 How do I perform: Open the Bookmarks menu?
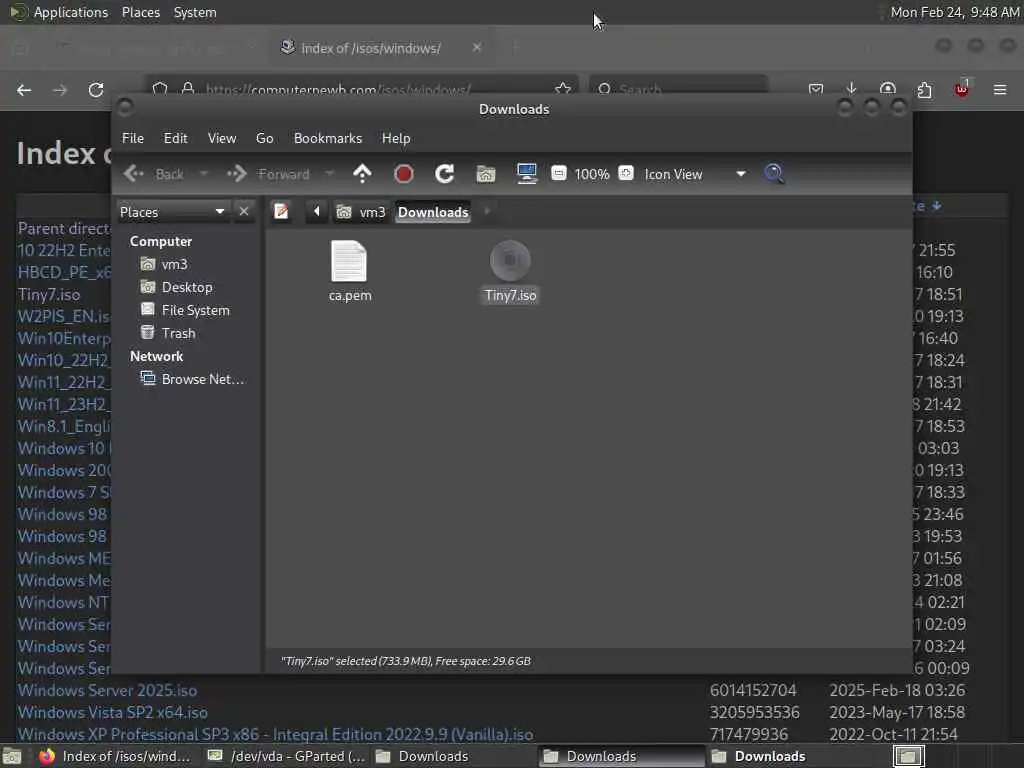tap(328, 138)
